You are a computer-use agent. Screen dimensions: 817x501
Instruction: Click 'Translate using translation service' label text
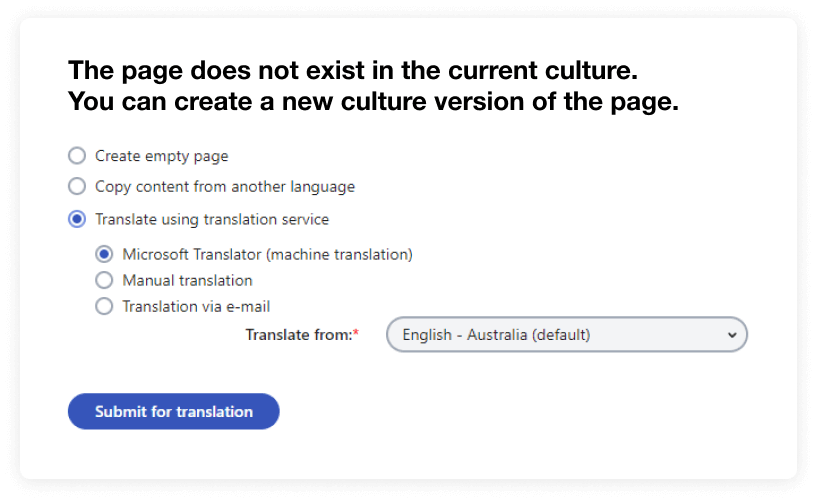pos(211,219)
